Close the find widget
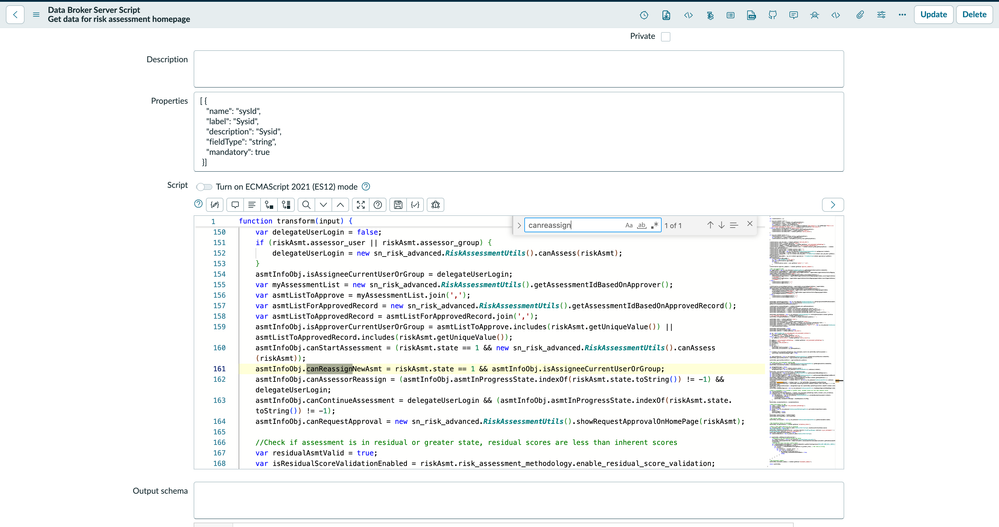The width and height of the screenshot is (999, 527). pos(750,224)
